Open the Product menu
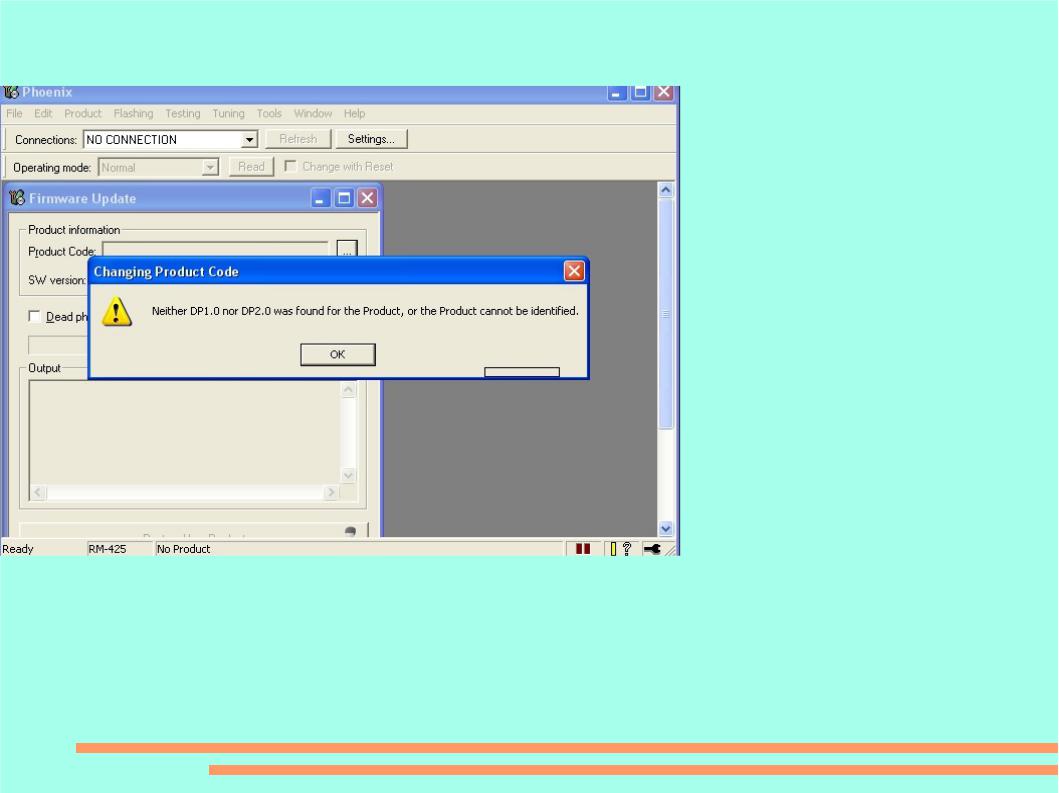Image resolution: width=1059 pixels, height=793 pixels. [x=82, y=113]
